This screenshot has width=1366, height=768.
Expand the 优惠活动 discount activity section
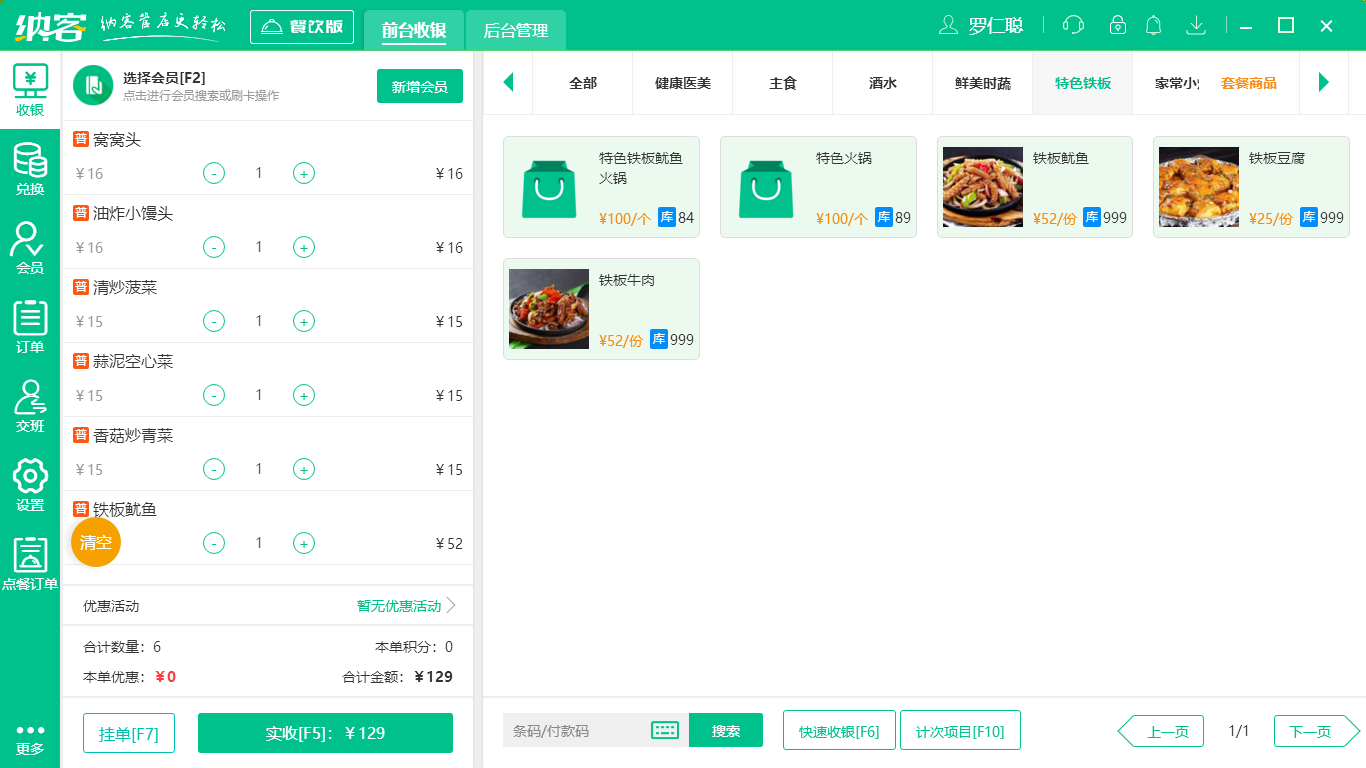click(397, 605)
